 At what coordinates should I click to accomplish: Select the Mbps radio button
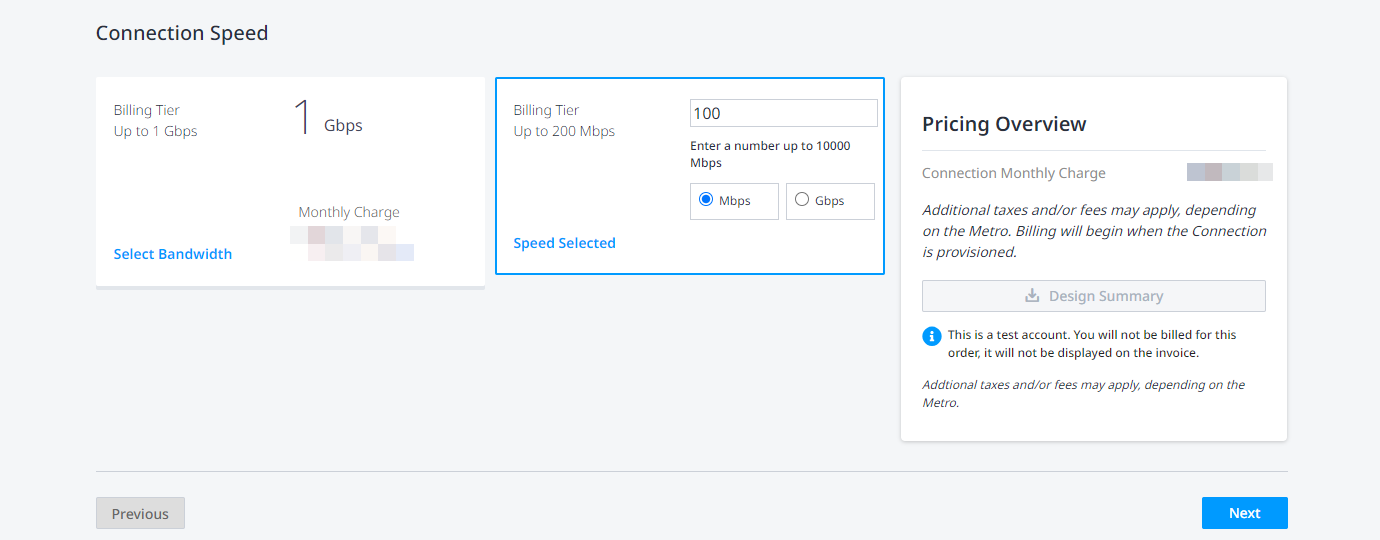point(706,199)
